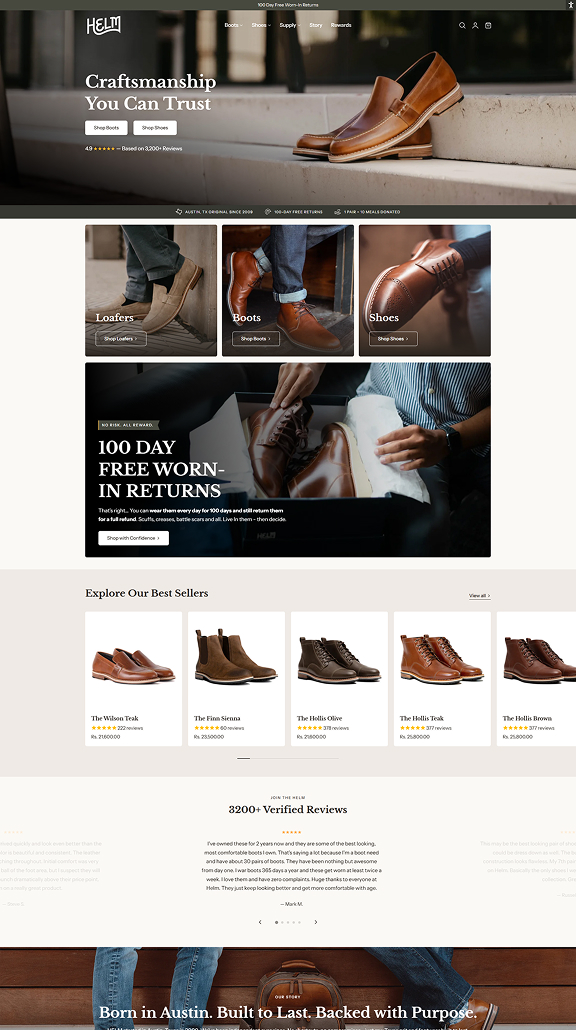Click the star rating on The Wilson Teak

(x=104, y=728)
